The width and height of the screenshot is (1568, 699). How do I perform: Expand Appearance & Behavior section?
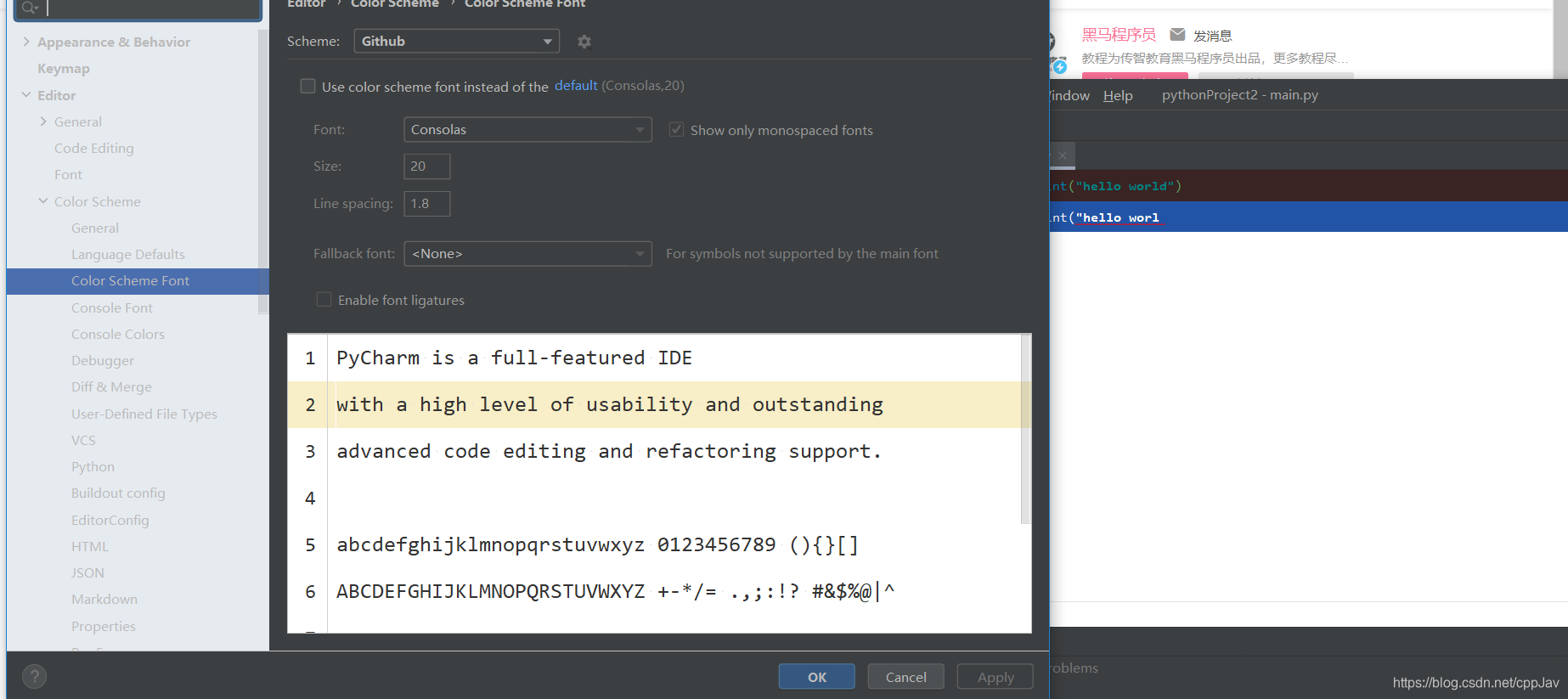coord(26,42)
